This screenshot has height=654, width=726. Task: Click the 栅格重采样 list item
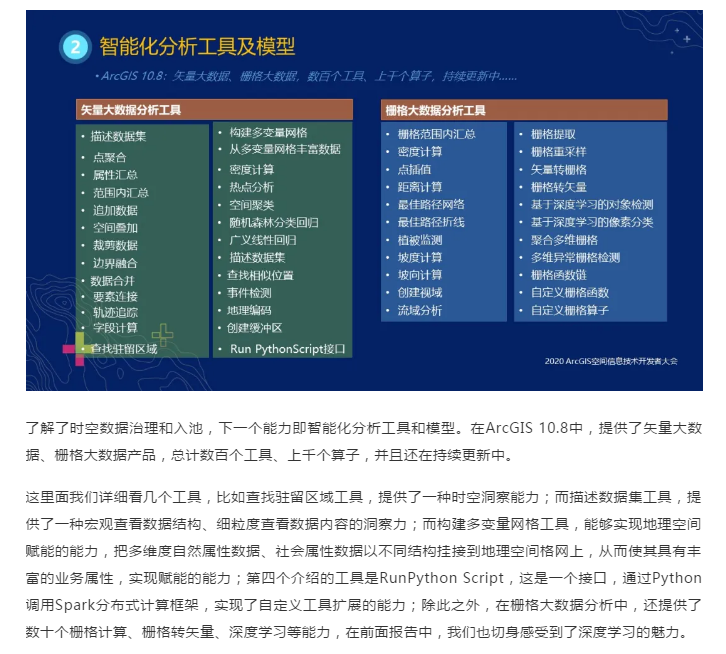558,152
